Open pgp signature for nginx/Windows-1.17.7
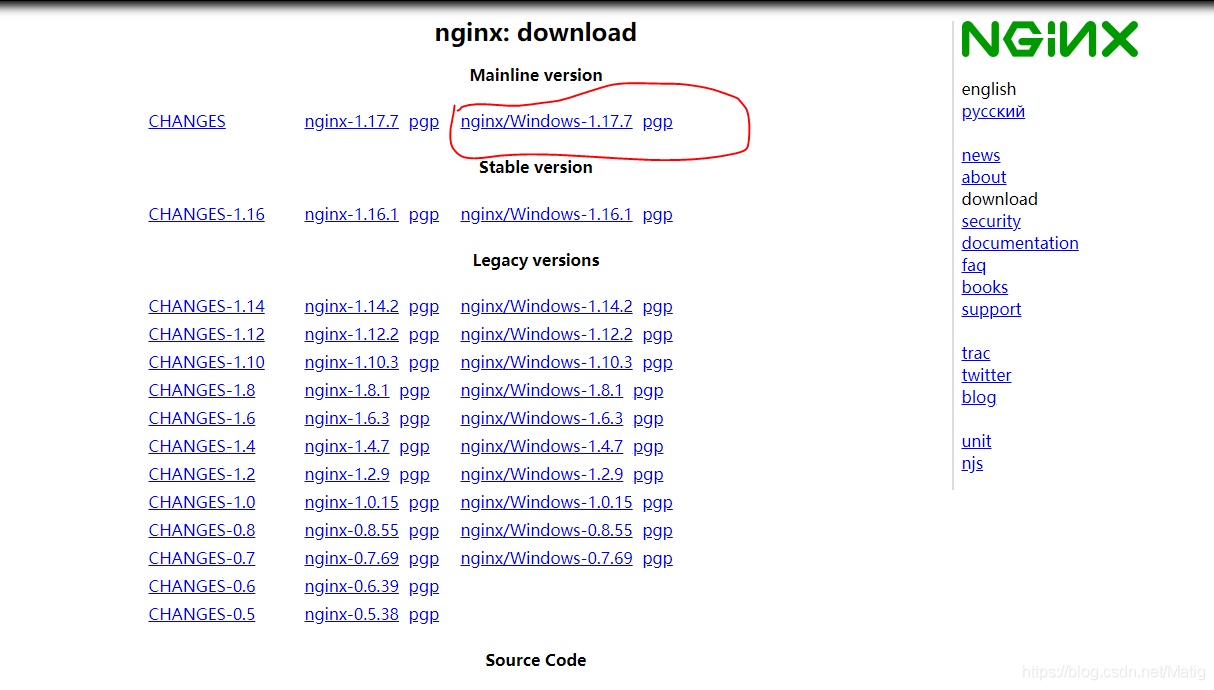This screenshot has height=690, width=1214. 657,122
